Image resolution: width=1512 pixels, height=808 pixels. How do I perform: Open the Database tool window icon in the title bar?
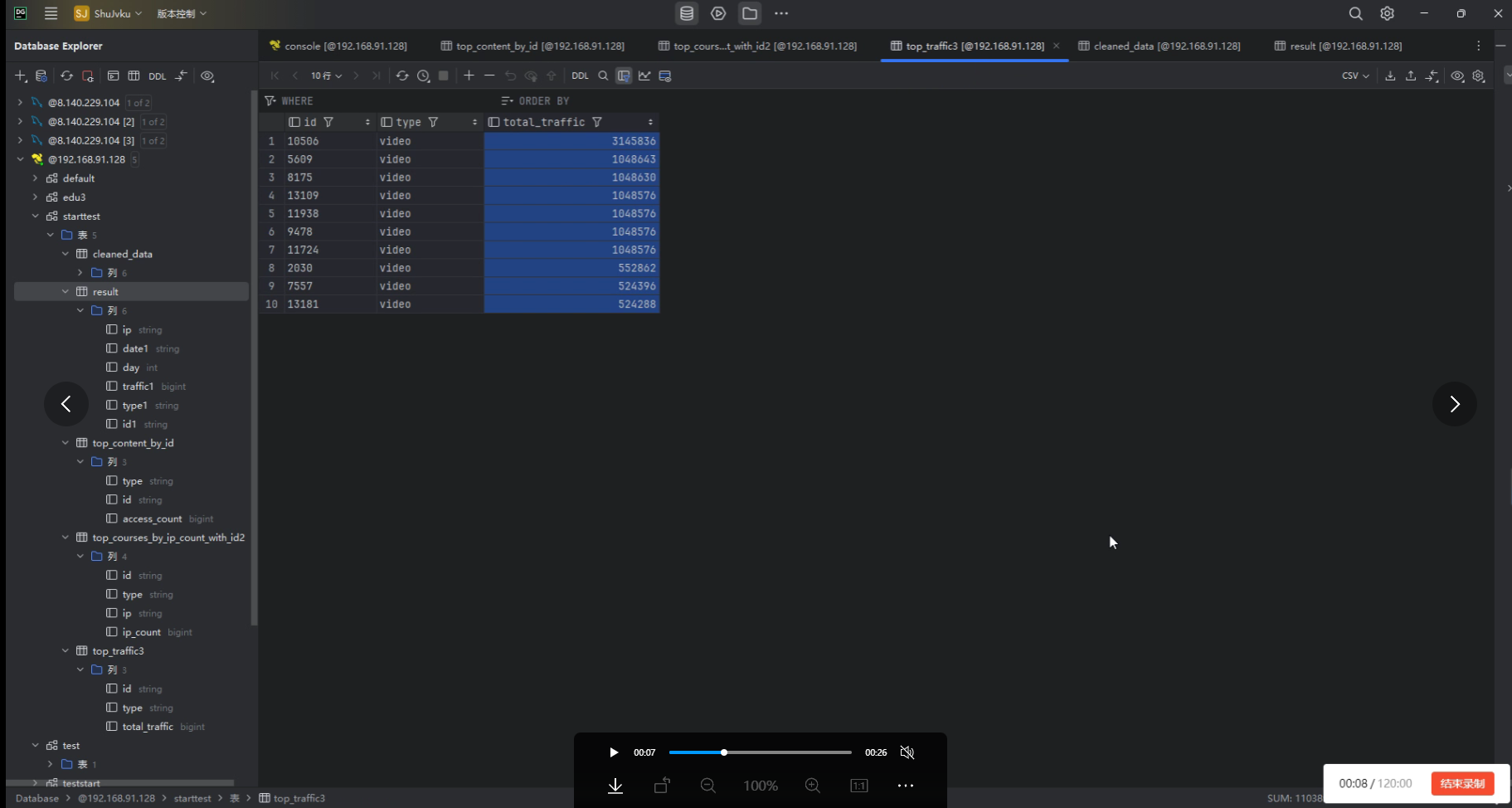pyautogui.click(x=687, y=13)
